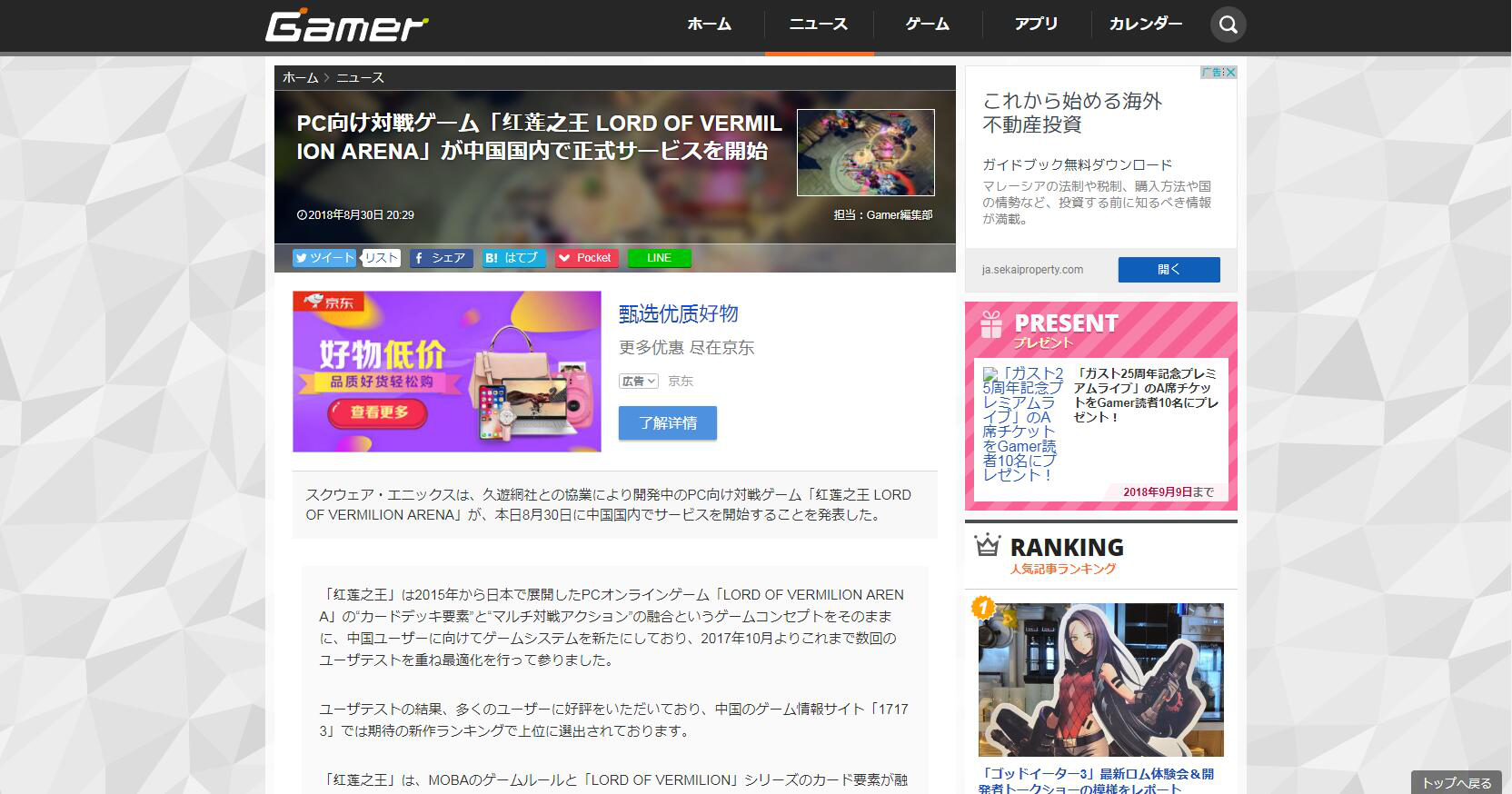The width and height of the screenshot is (1512, 794).
Task: Close the sidebar ad using X icon
Action: click(x=1230, y=73)
